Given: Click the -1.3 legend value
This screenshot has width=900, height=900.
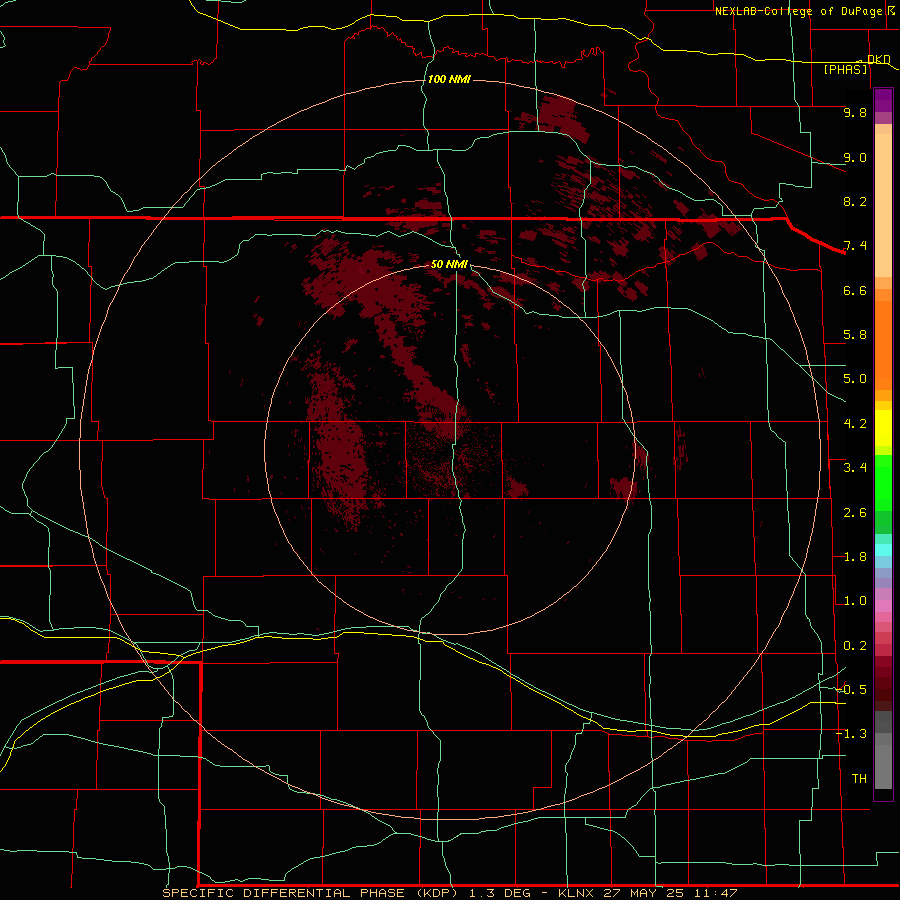Looking at the screenshot, I should click(x=851, y=734).
